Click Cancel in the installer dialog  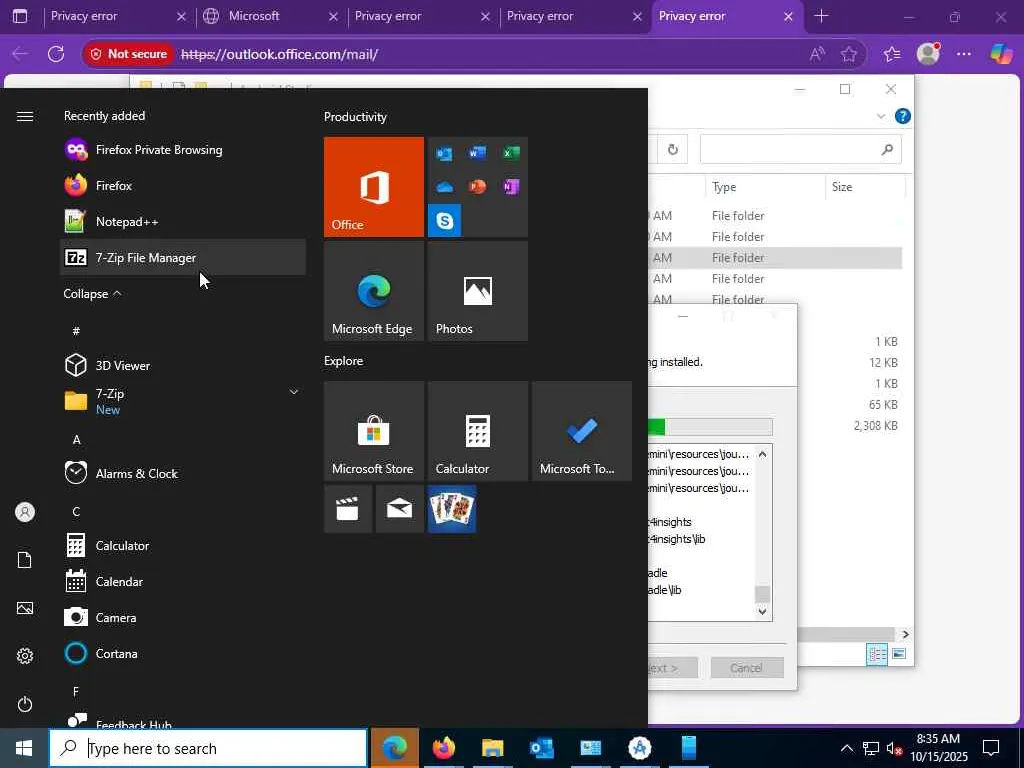pos(746,667)
